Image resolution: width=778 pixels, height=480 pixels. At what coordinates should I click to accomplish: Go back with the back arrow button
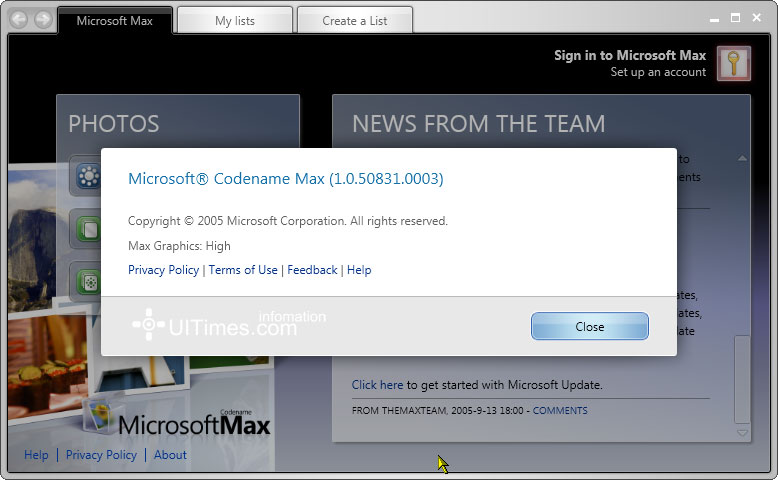click(x=19, y=20)
